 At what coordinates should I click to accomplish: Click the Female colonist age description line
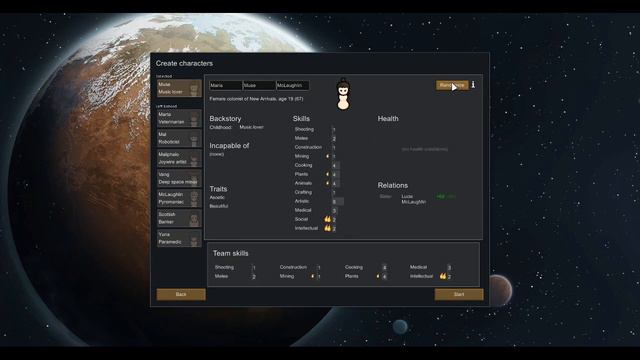(256, 99)
